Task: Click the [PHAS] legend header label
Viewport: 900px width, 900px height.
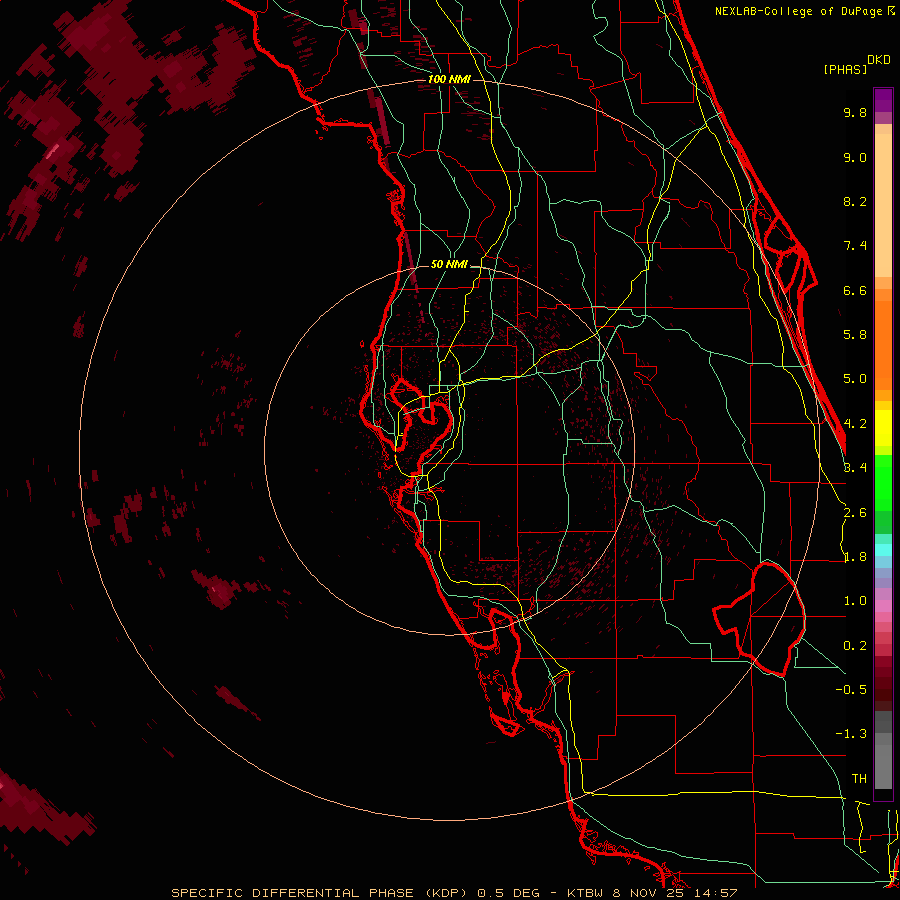Action: tap(845, 69)
